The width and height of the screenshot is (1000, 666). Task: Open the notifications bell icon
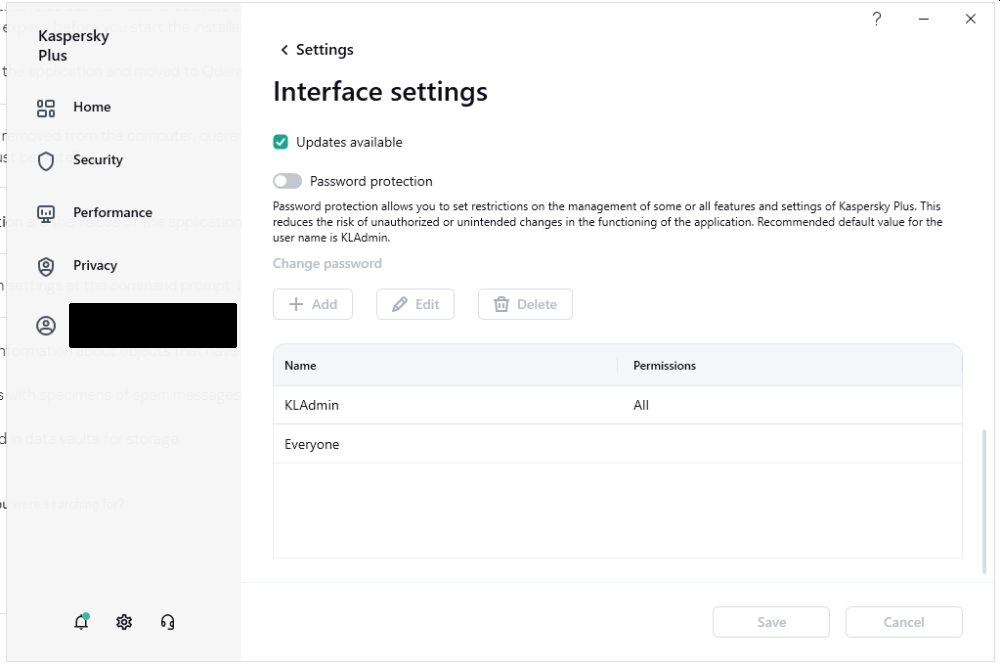[x=81, y=622]
